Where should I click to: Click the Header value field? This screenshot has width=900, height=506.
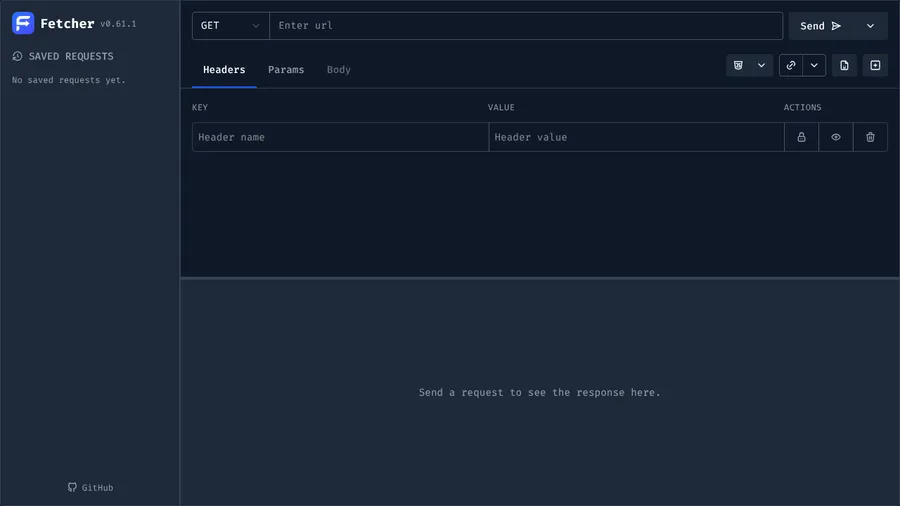(x=637, y=137)
